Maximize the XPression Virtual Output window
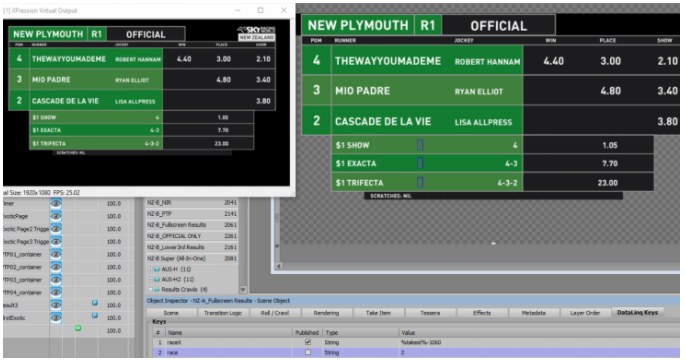 pyautogui.click(x=260, y=10)
